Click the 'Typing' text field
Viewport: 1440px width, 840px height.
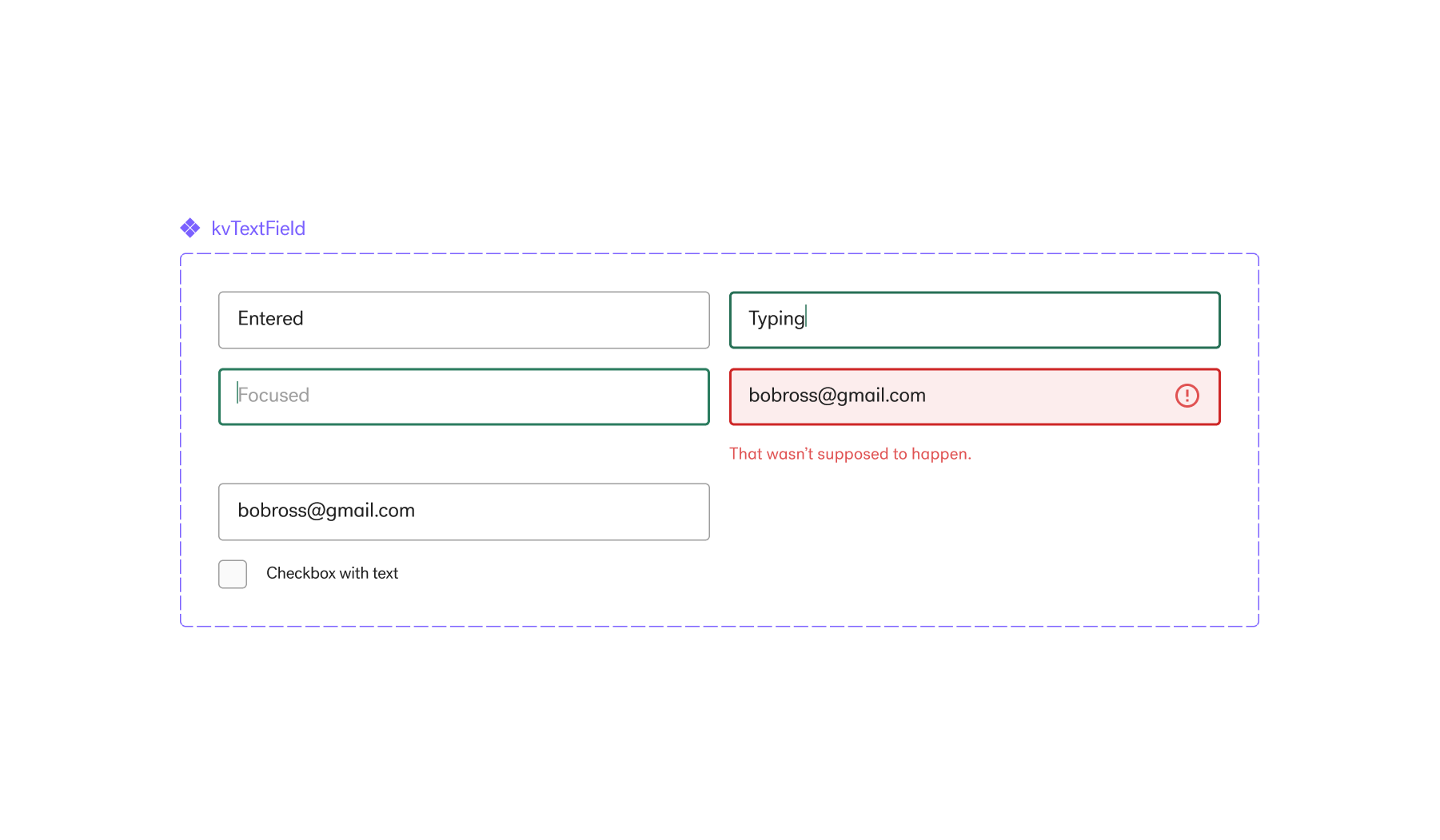[975, 320]
